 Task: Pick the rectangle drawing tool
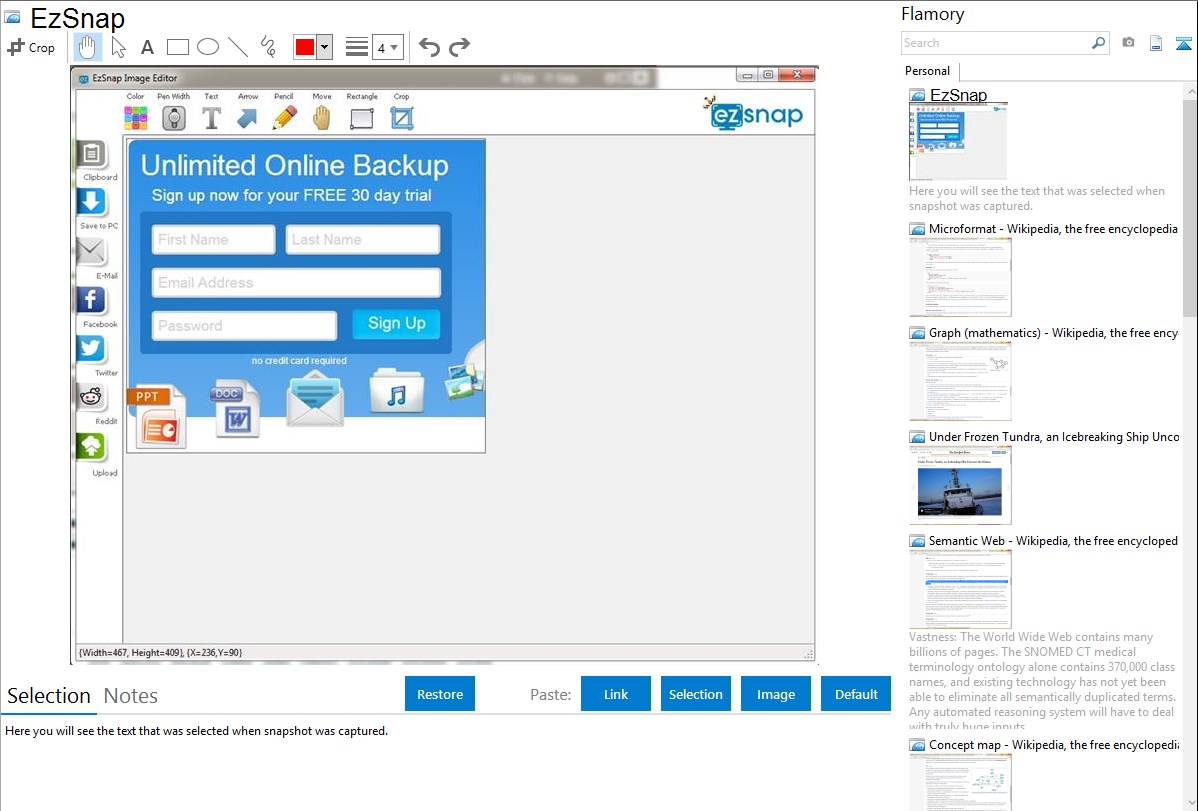coord(177,47)
